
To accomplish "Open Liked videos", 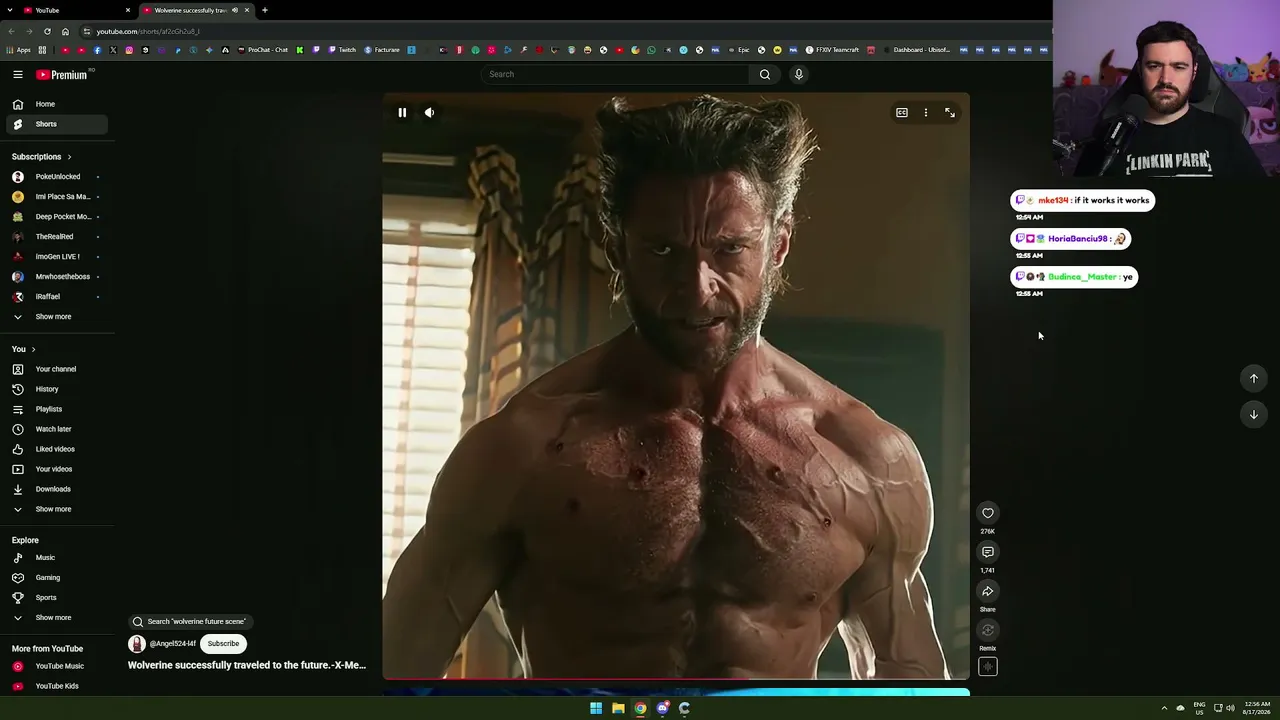I will [57, 449].
